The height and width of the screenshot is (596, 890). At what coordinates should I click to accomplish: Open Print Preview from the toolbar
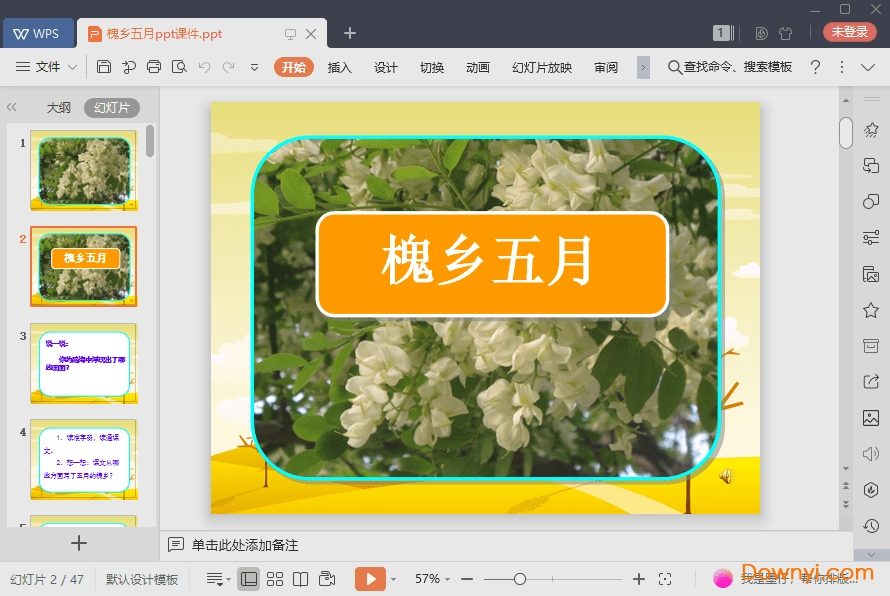[180, 67]
